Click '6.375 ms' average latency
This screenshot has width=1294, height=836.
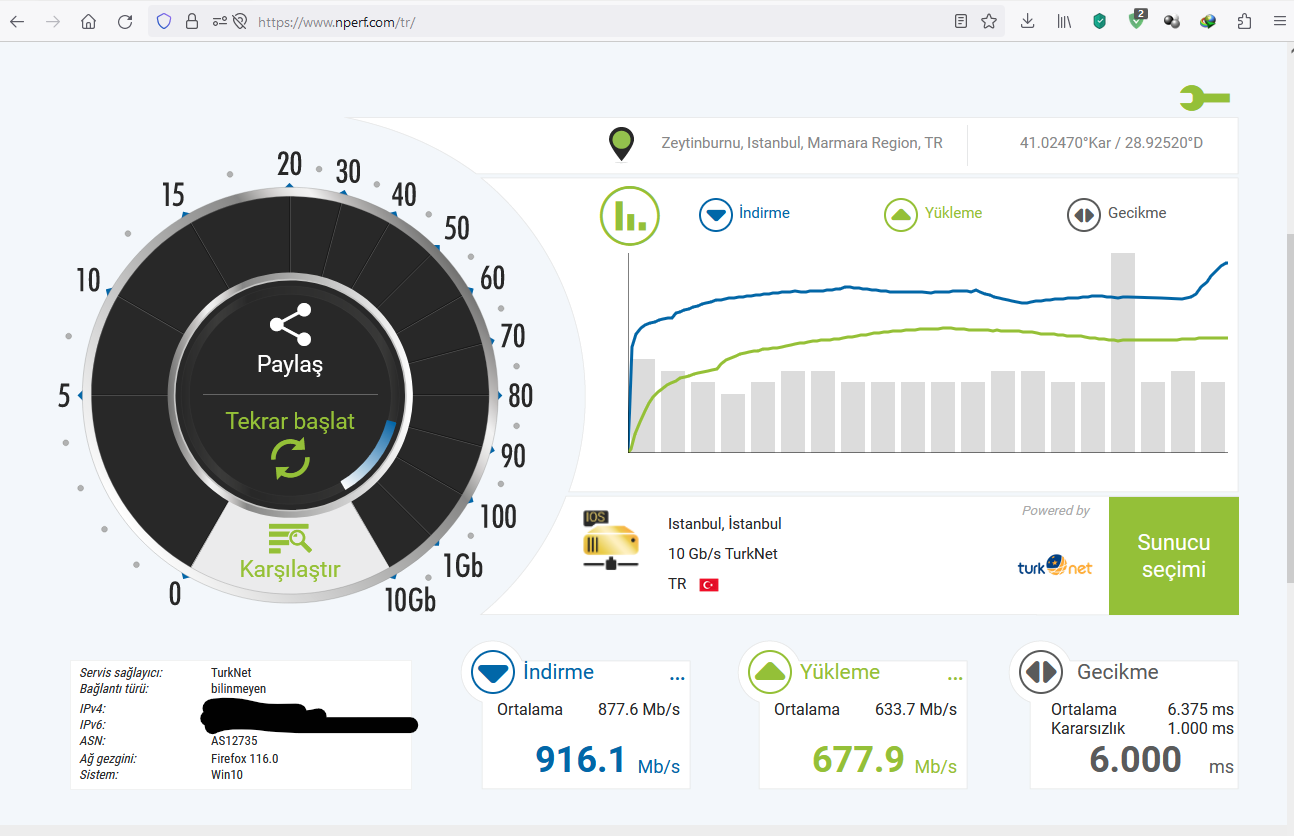(1201, 709)
